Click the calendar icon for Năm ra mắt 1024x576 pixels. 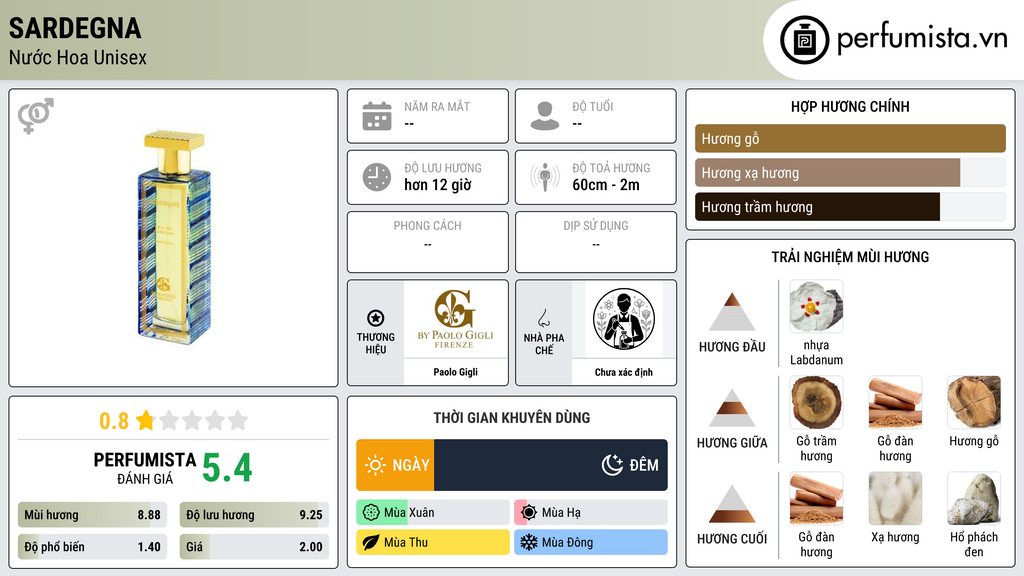point(377,116)
